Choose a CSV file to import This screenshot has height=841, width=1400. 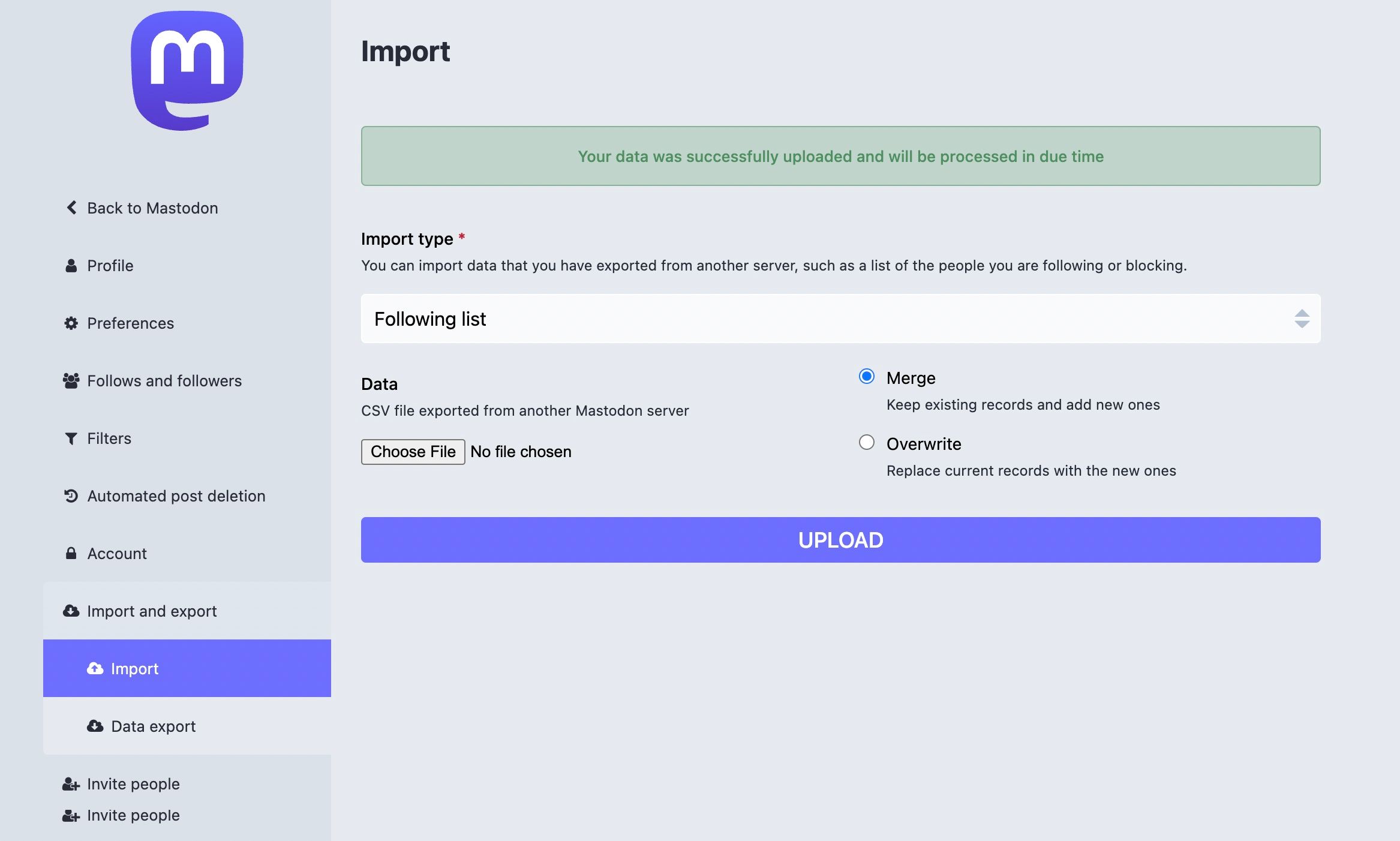(x=414, y=451)
